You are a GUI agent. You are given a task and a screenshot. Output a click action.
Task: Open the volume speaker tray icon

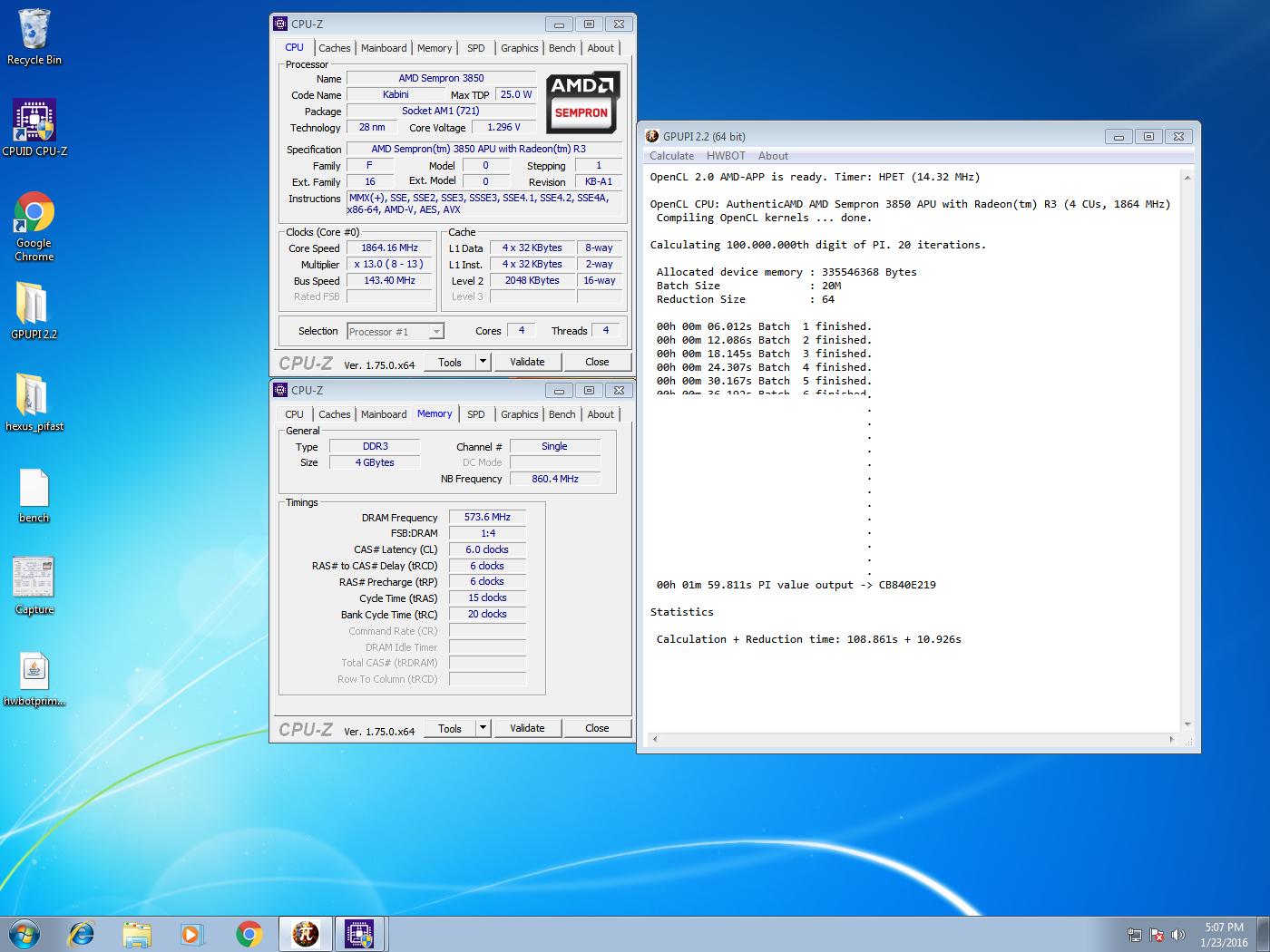click(1178, 935)
